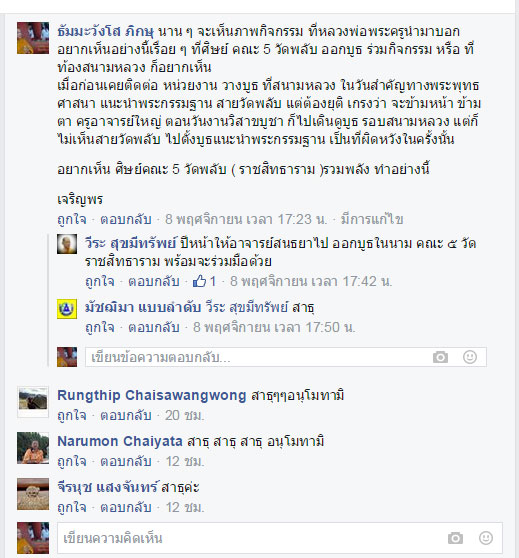Open Narumon Chaiyata profile link
The height and width of the screenshot is (558, 519).
click(x=120, y=441)
